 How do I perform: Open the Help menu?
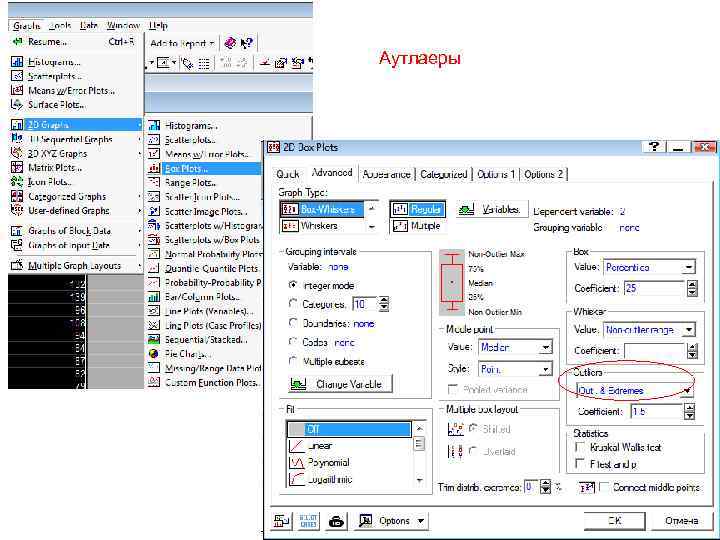click(x=158, y=26)
